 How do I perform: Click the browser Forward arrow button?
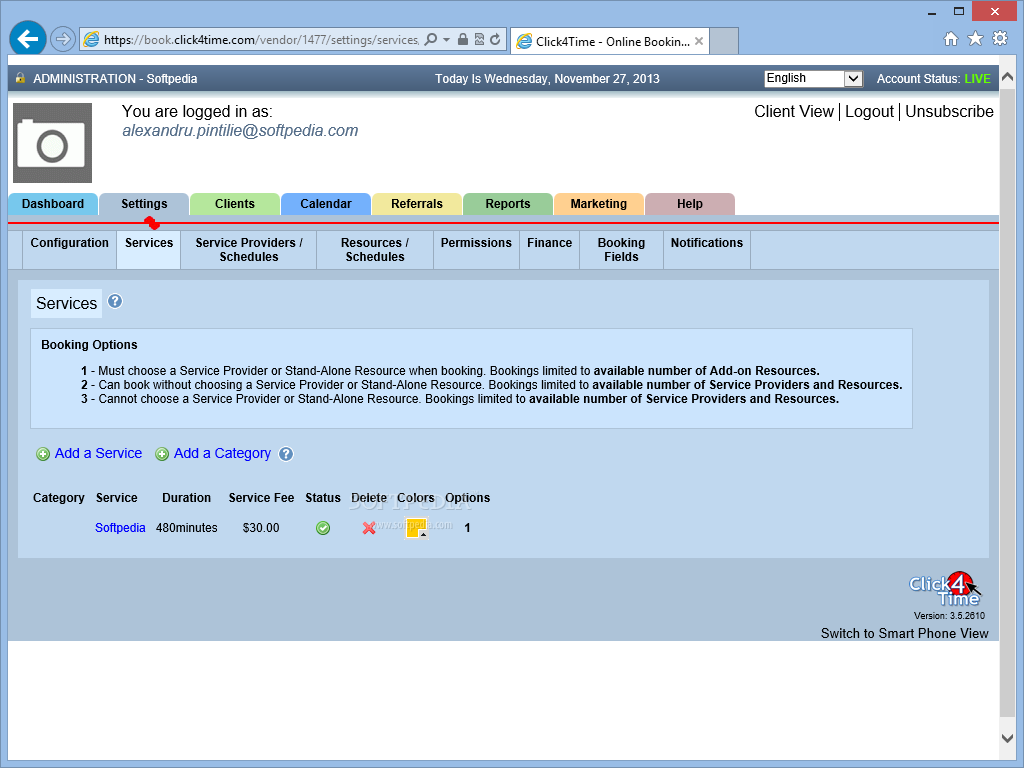(63, 40)
